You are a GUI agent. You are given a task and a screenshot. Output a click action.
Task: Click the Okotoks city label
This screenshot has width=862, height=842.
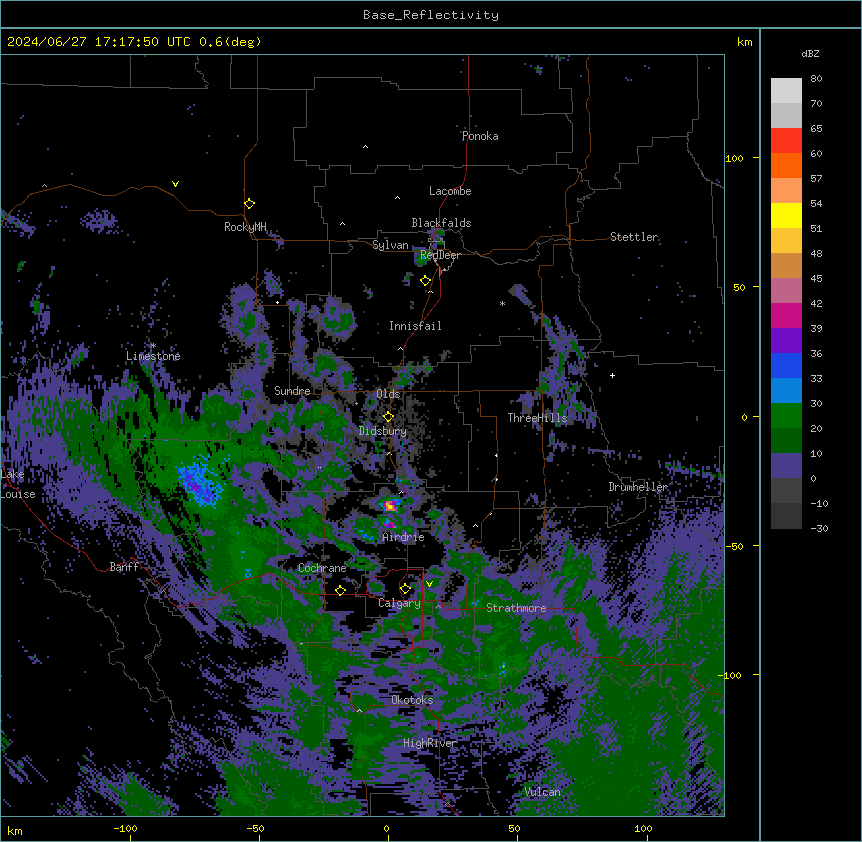tap(412, 700)
